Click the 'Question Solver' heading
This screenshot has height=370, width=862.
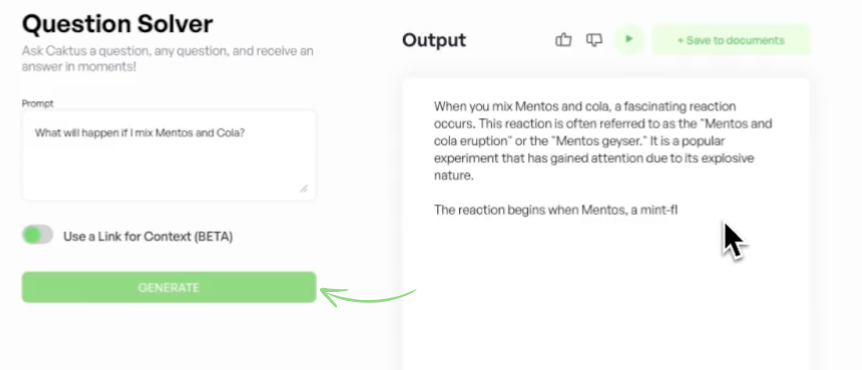click(118, 24)
